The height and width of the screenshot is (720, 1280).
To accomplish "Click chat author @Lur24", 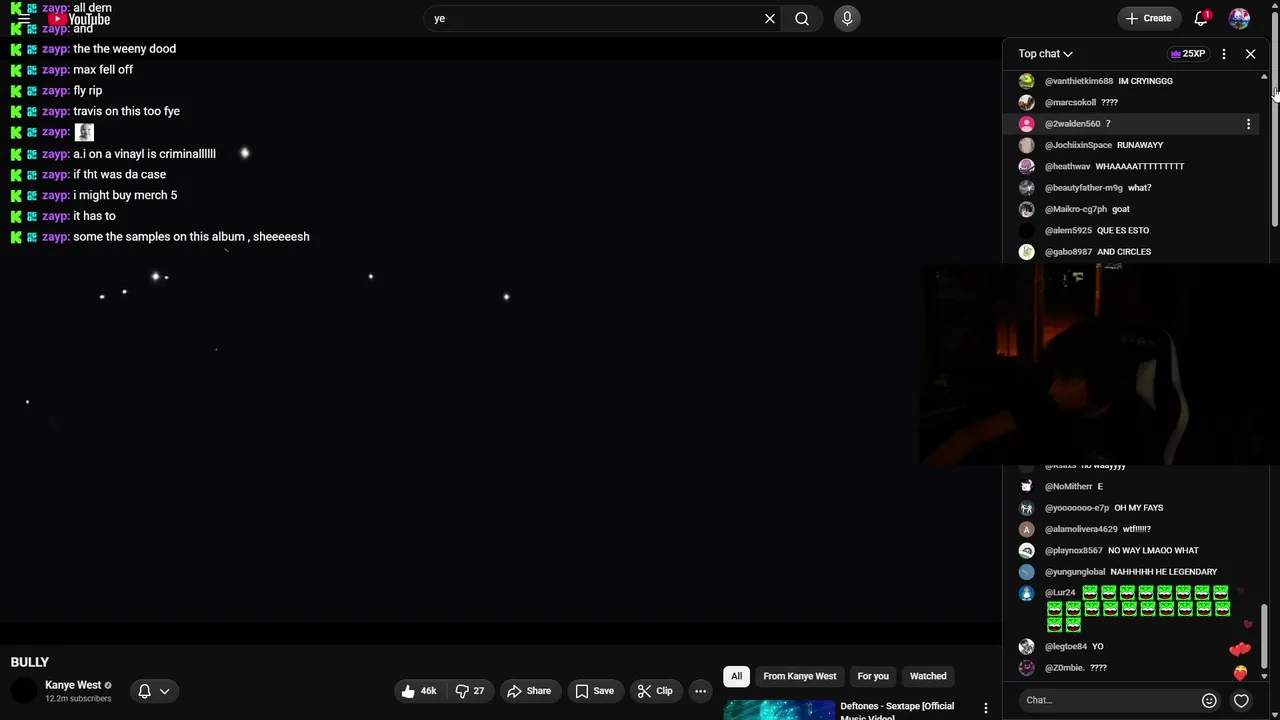I will coord(1060,593).
